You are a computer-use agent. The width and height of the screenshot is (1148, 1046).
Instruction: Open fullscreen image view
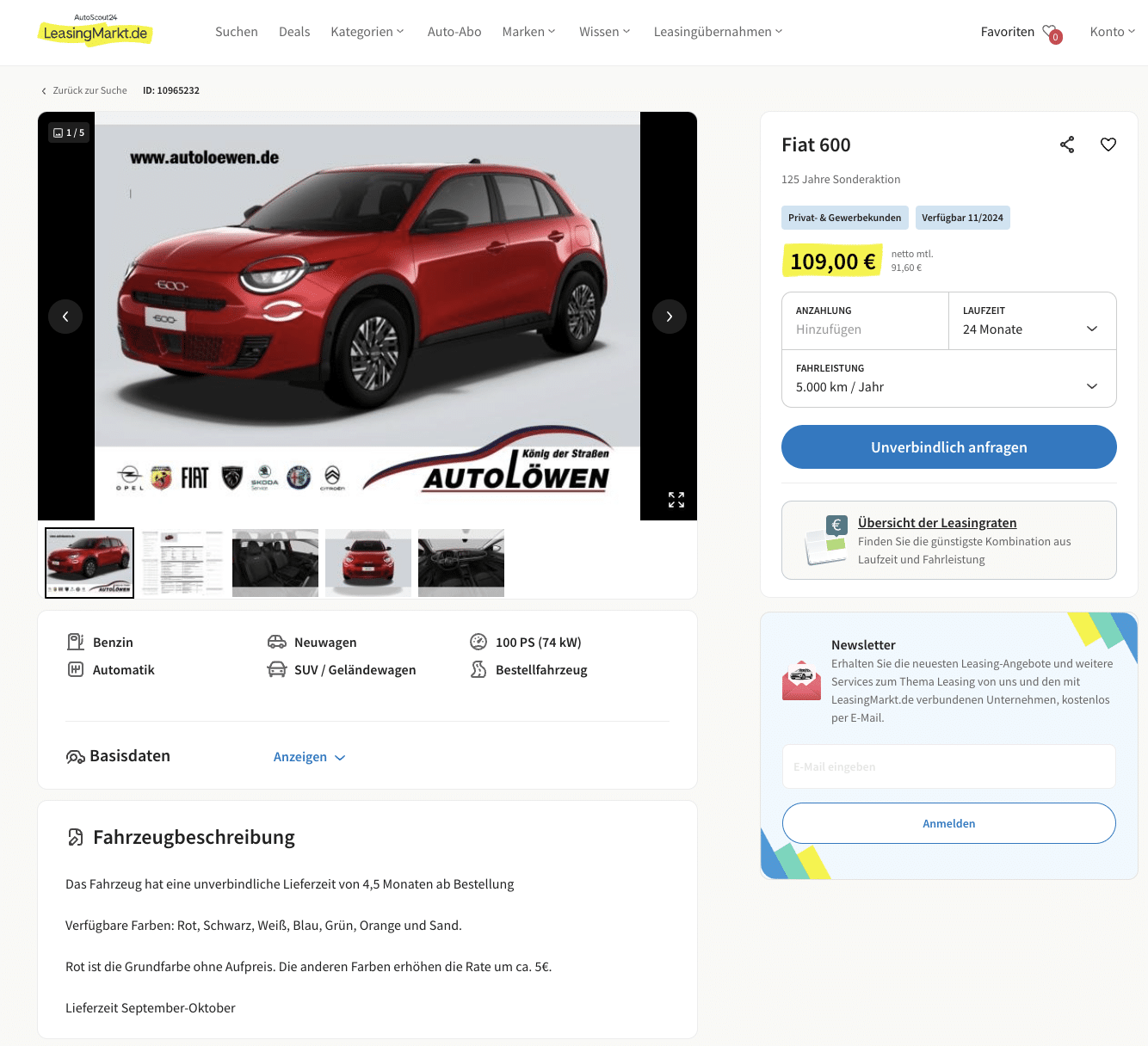tap(676, 500)
